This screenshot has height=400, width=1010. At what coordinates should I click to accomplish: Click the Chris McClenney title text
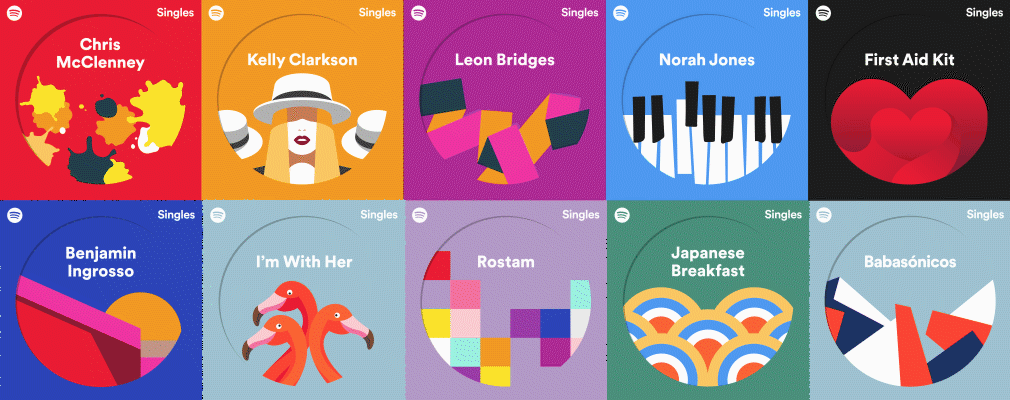coord(100,53)
